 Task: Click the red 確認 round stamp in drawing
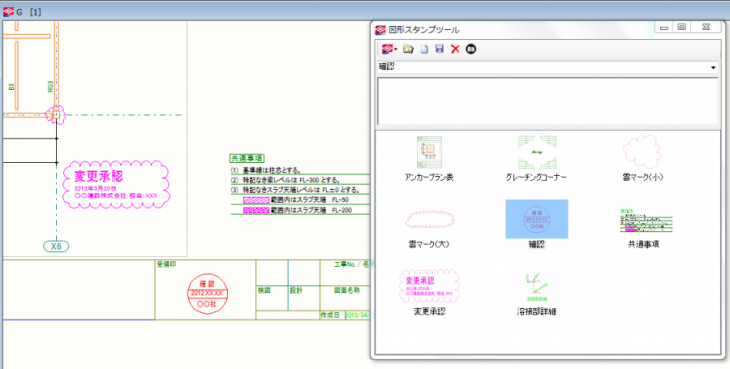(207, 293)
